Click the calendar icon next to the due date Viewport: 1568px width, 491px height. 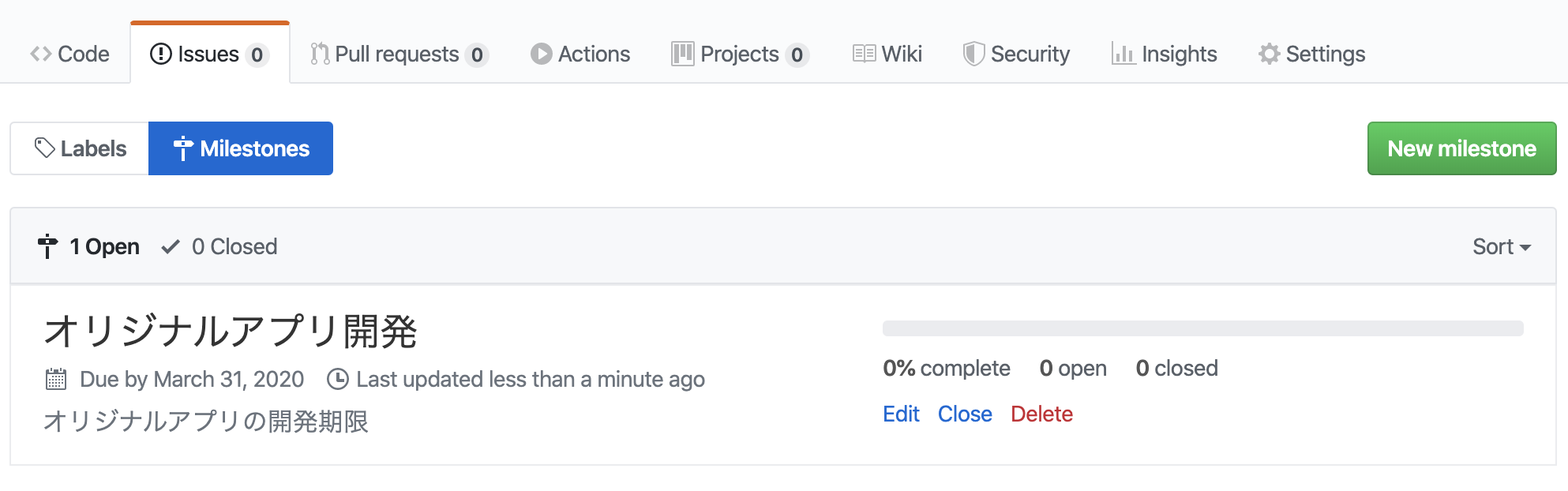[54, 379]
